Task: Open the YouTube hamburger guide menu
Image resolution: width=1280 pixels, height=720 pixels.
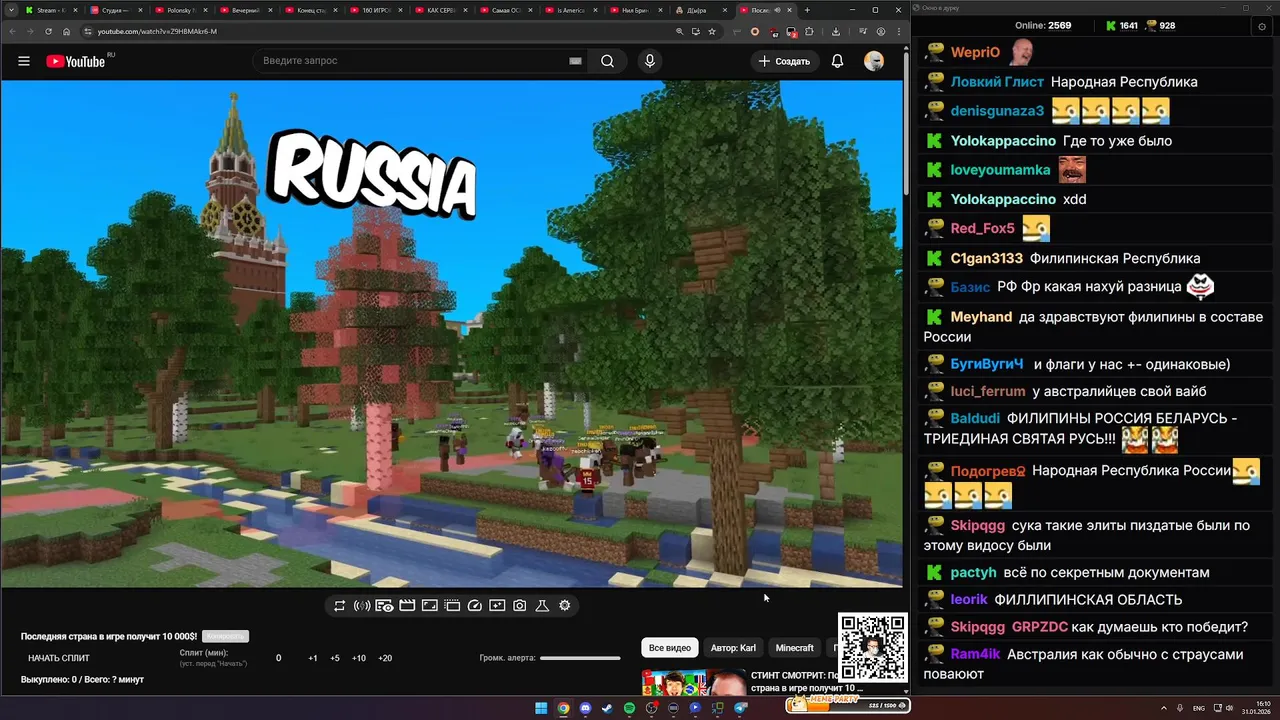Action: [x=24, y=61]
